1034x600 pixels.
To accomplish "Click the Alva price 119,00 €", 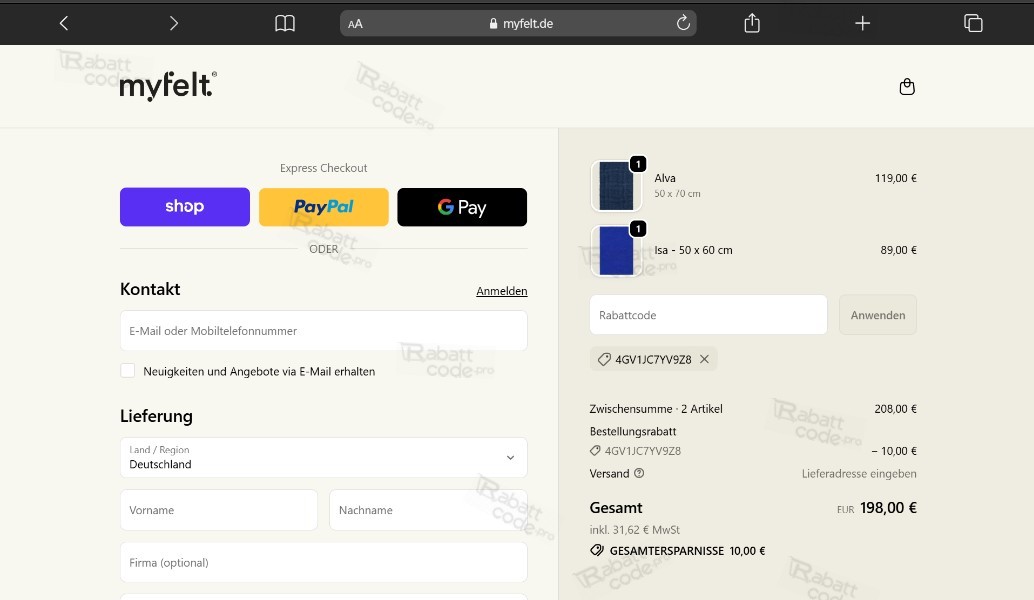I will tap(896, 178).
